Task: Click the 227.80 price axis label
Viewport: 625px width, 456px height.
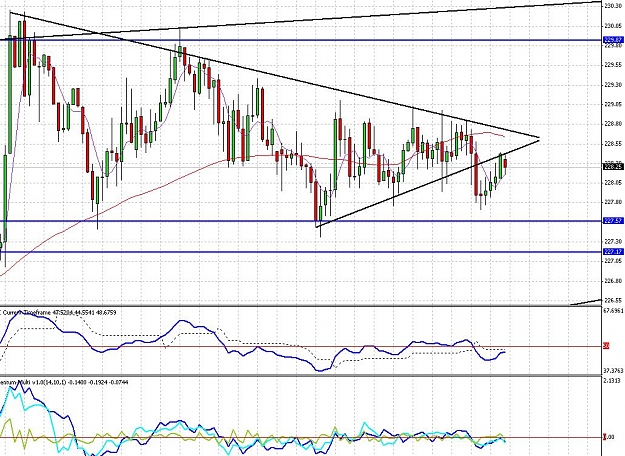Action: point(613,202)
